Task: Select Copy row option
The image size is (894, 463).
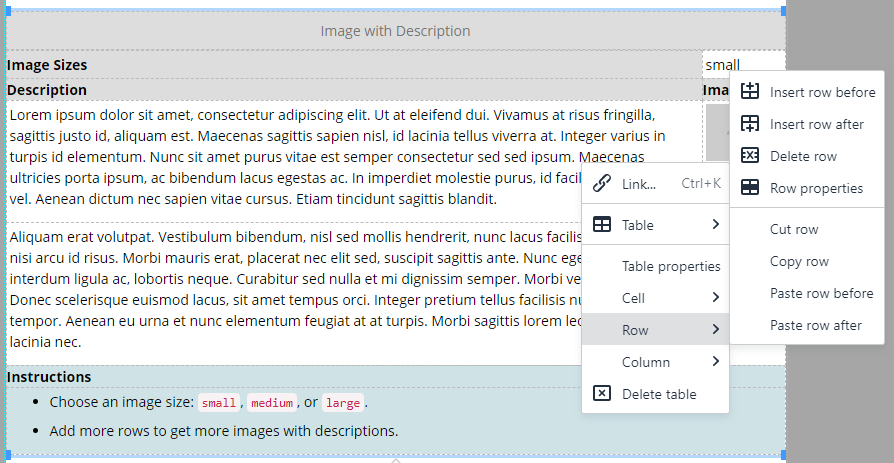Action: click(x=799, y=261)
